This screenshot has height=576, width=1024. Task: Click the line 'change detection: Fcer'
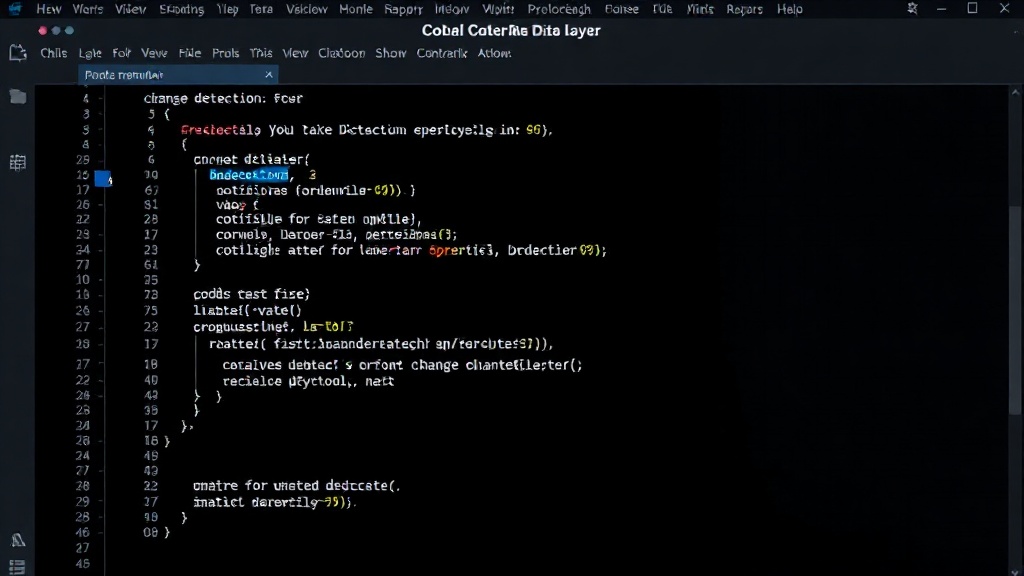(x=223, y=98)
